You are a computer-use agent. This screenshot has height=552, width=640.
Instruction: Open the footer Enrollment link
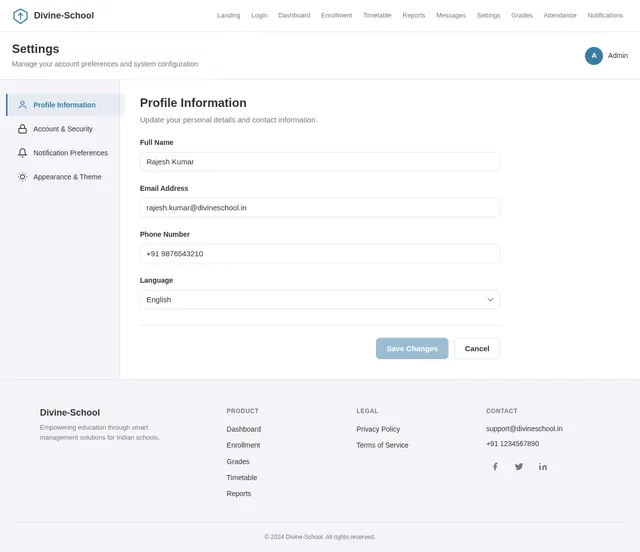click(x=243, y=445)
